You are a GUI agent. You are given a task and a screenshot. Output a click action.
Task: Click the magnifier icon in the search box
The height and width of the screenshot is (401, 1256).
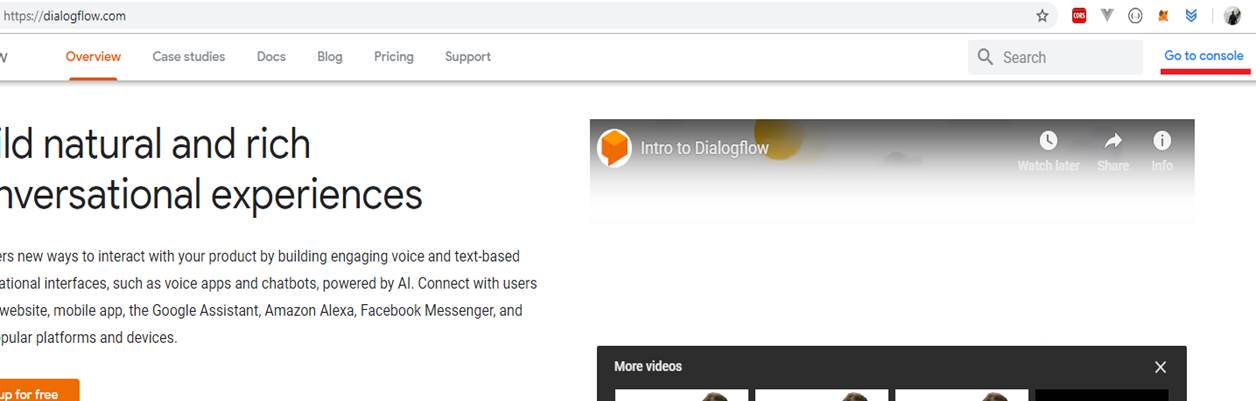pos(986,57)
